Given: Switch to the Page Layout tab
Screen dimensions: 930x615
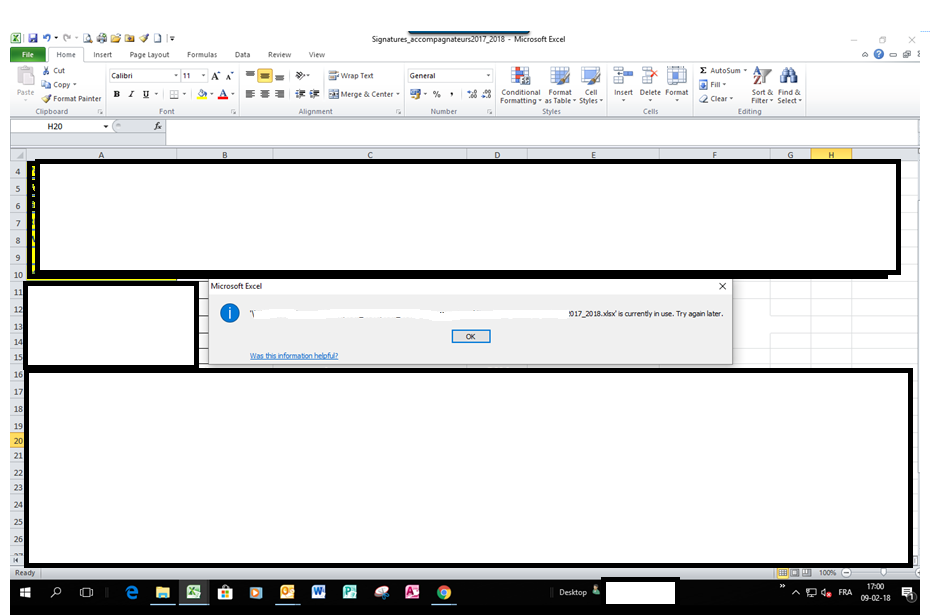Looking at the screenshot, I should click(x=149, y=55).
